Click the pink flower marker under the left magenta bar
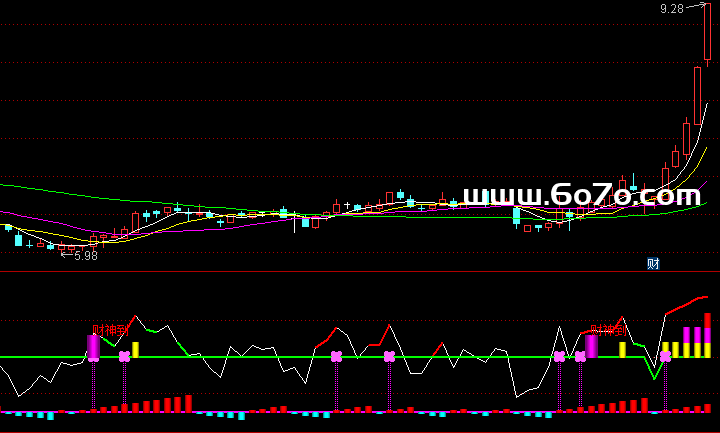Image resolution: width=720 pixels, height=433 pixels. tap(93, 357)
